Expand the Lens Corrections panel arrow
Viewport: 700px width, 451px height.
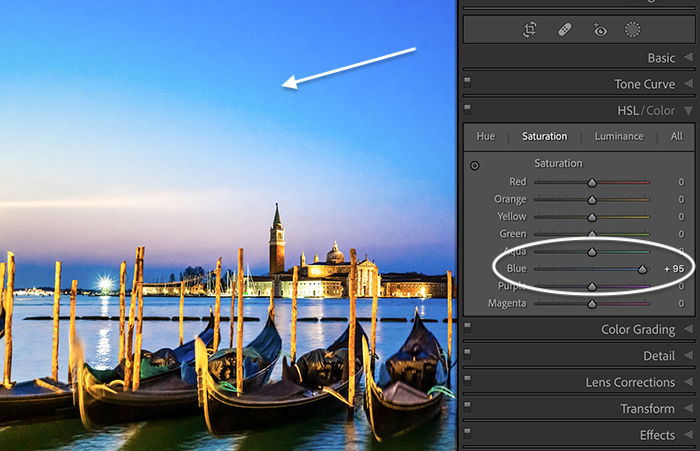point(688,382)
